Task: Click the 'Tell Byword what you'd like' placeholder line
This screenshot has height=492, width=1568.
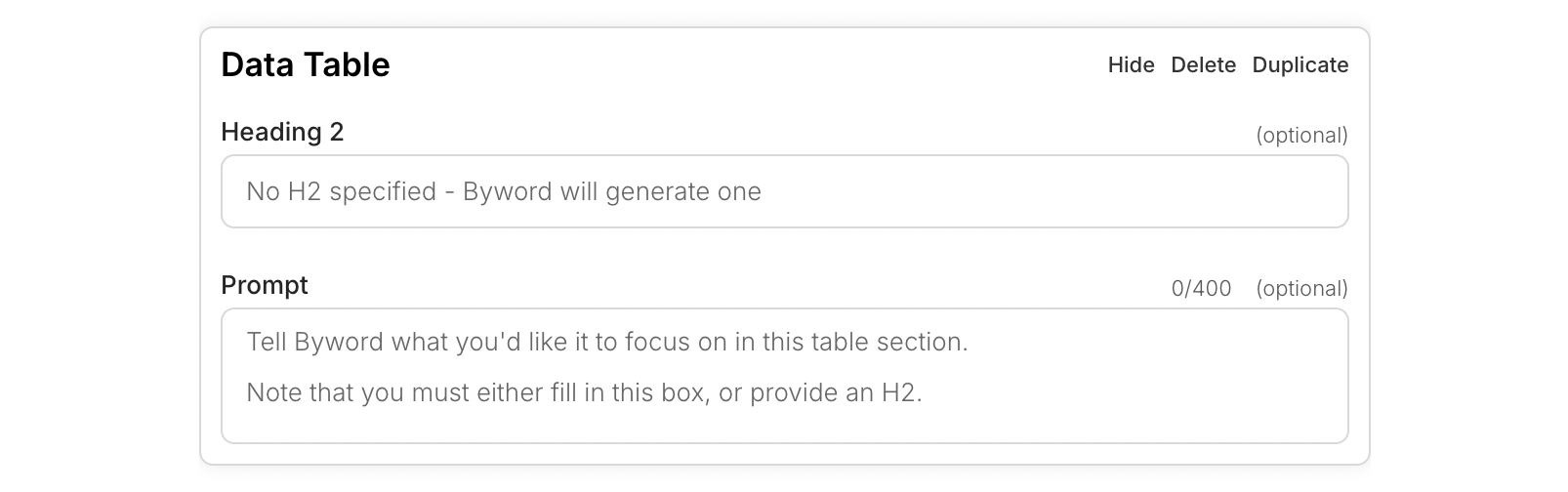Action: pos(607,342)
